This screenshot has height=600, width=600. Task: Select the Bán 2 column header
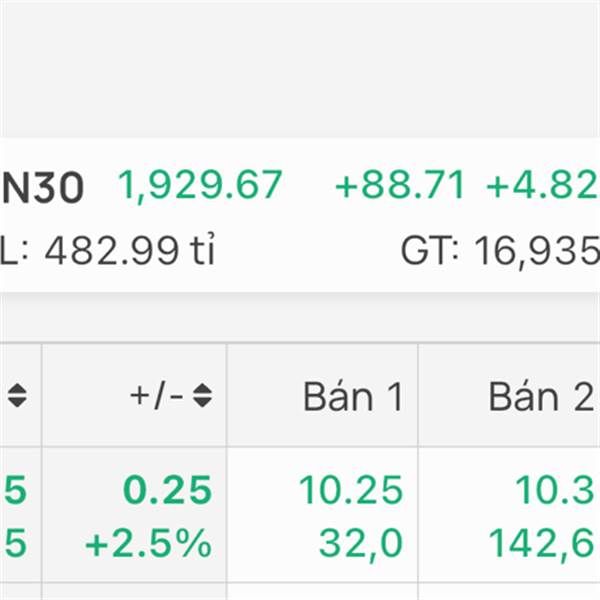540,397
